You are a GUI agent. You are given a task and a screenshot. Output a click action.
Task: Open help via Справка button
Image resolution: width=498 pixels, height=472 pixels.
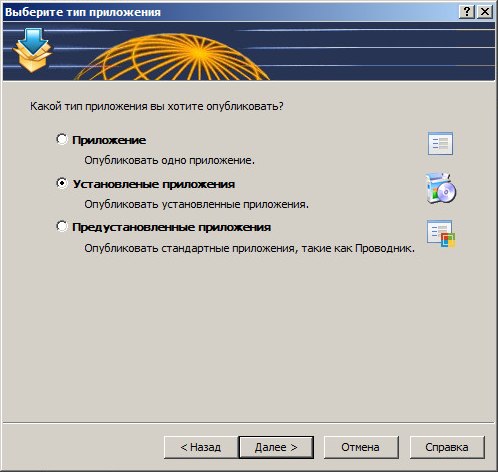[447, 447]
